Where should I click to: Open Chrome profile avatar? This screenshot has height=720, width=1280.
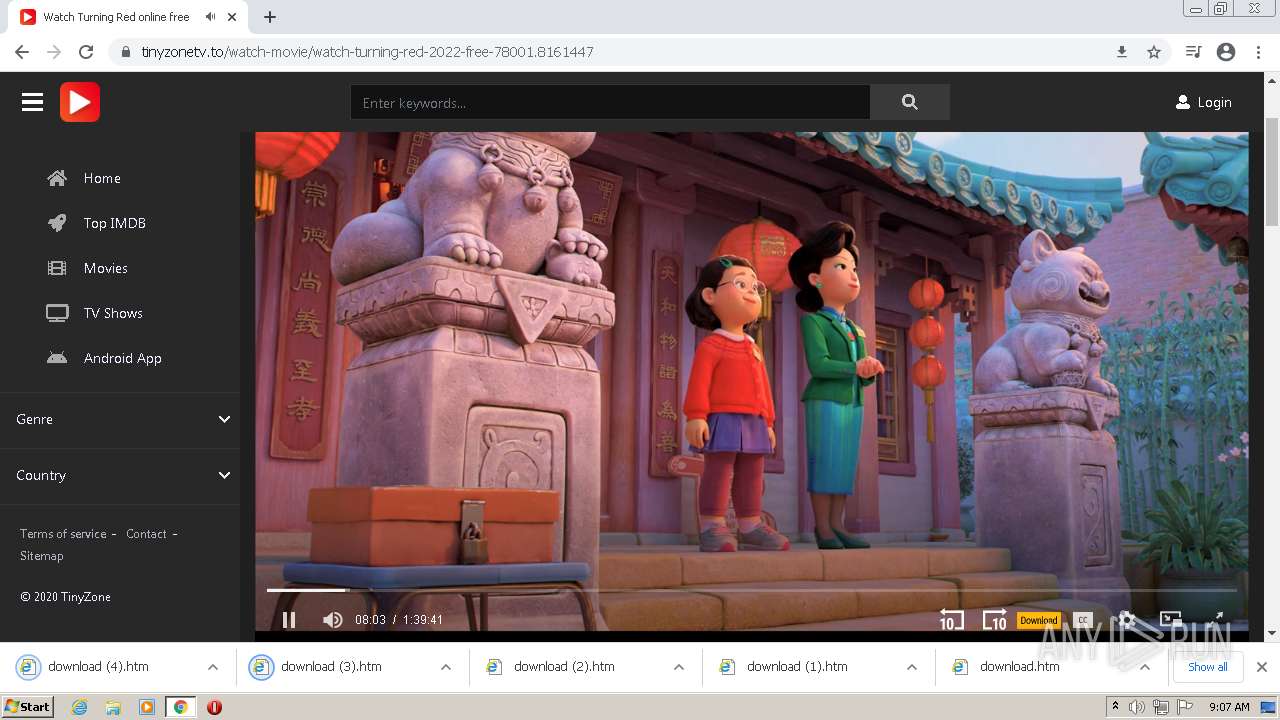pos(1226,52)
